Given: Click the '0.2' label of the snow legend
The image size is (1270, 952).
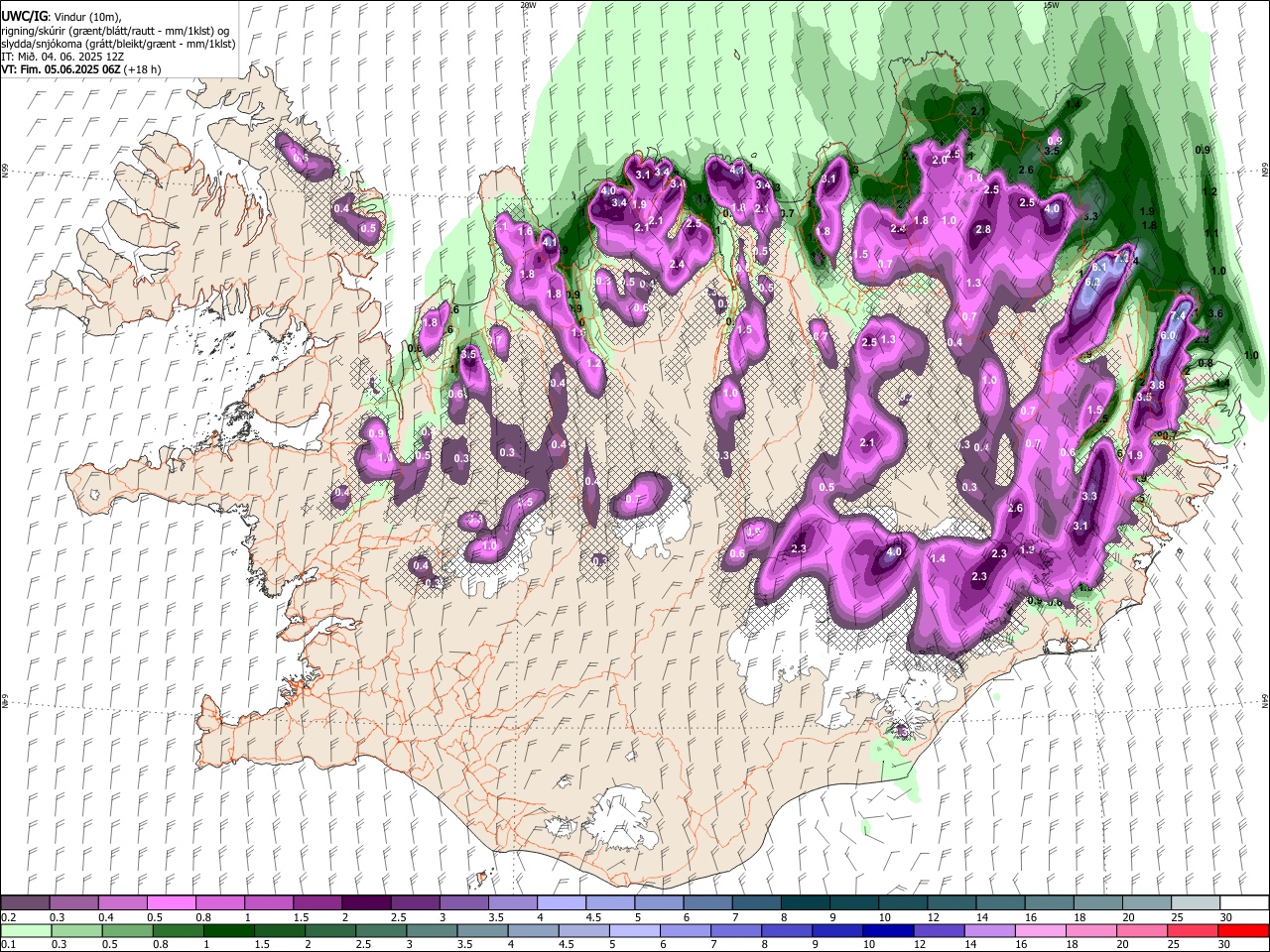Looking at the screenshot, I should click(8, 917).
